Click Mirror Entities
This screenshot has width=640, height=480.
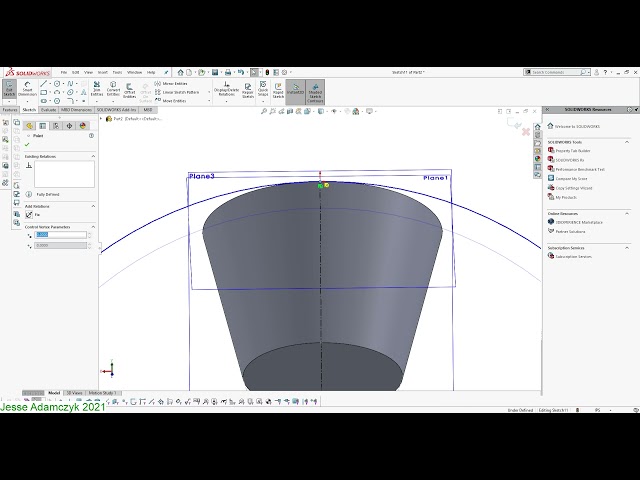click(x=171, y=83)
